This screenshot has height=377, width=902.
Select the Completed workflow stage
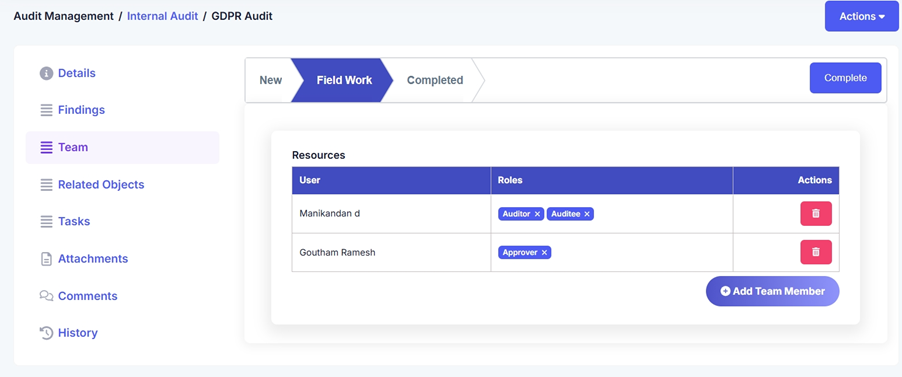point(435,80)
